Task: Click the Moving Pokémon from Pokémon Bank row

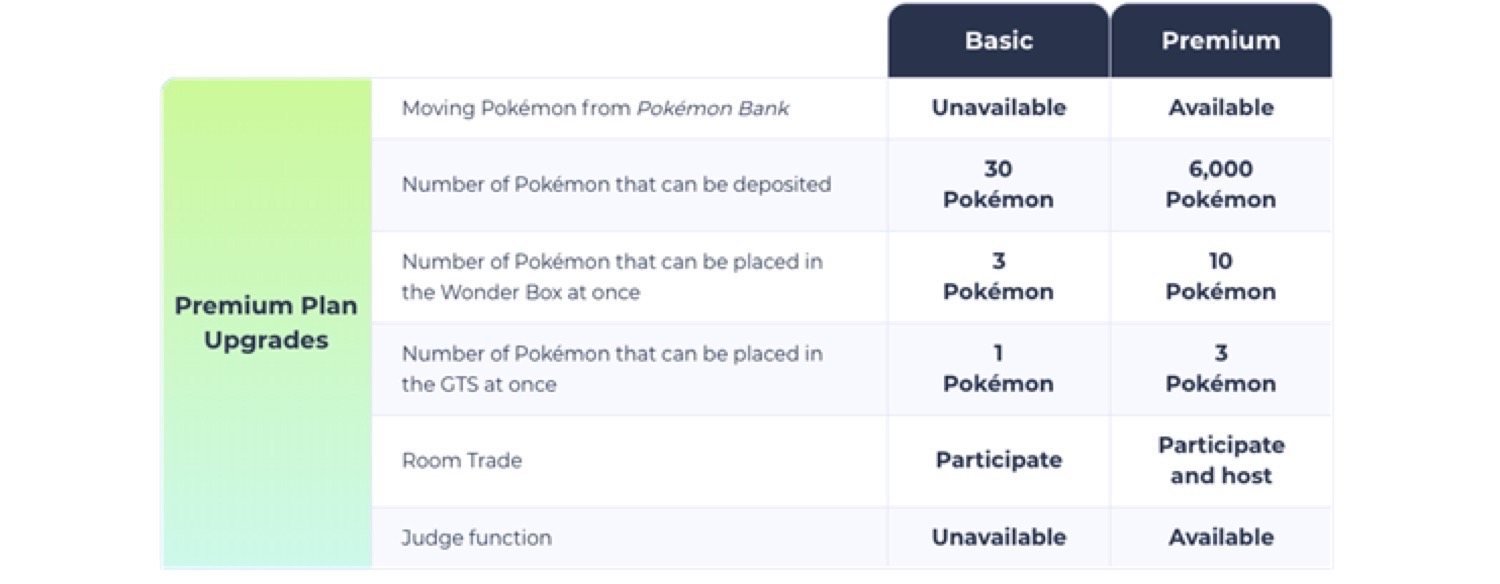Action: pos(595,108)
